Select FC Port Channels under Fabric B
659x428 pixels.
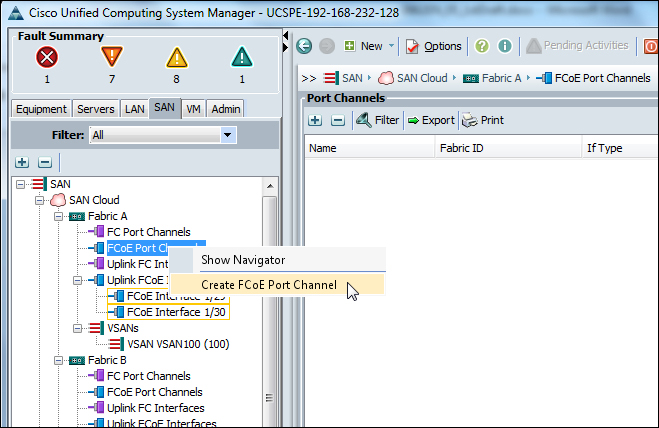click(x=148, y=376)
